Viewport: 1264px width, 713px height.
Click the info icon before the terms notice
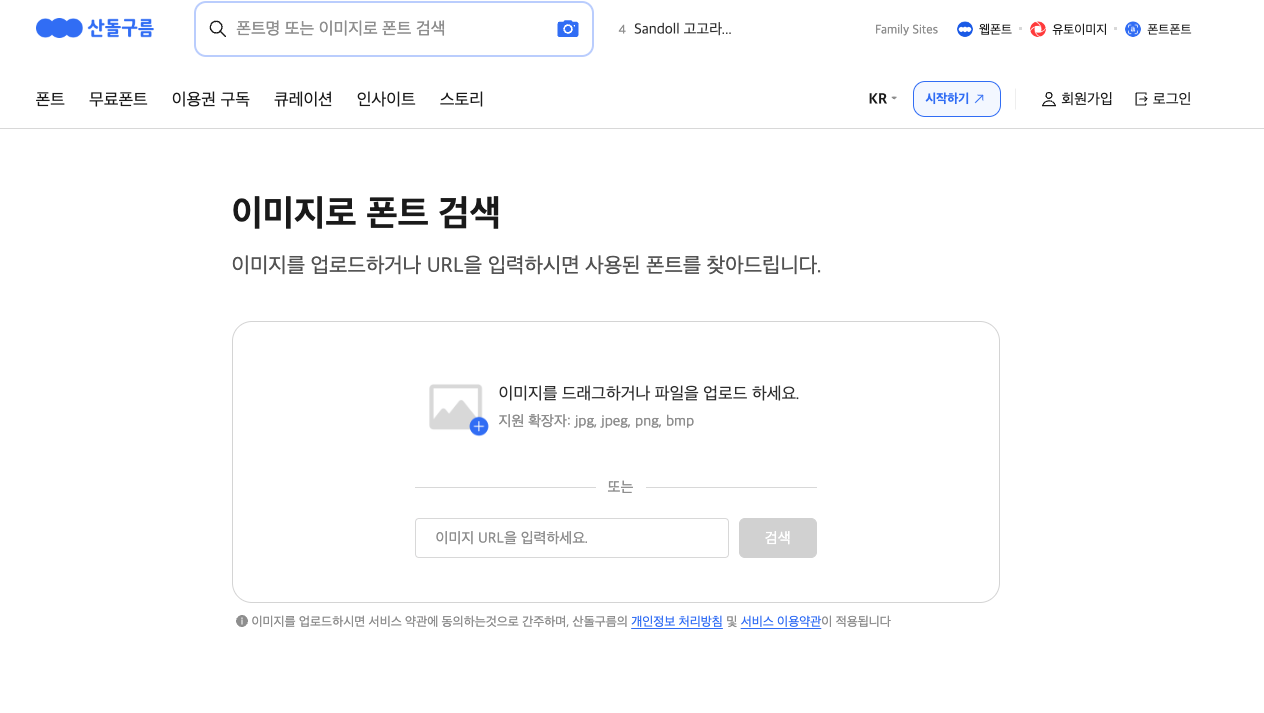tap(242, 621)
